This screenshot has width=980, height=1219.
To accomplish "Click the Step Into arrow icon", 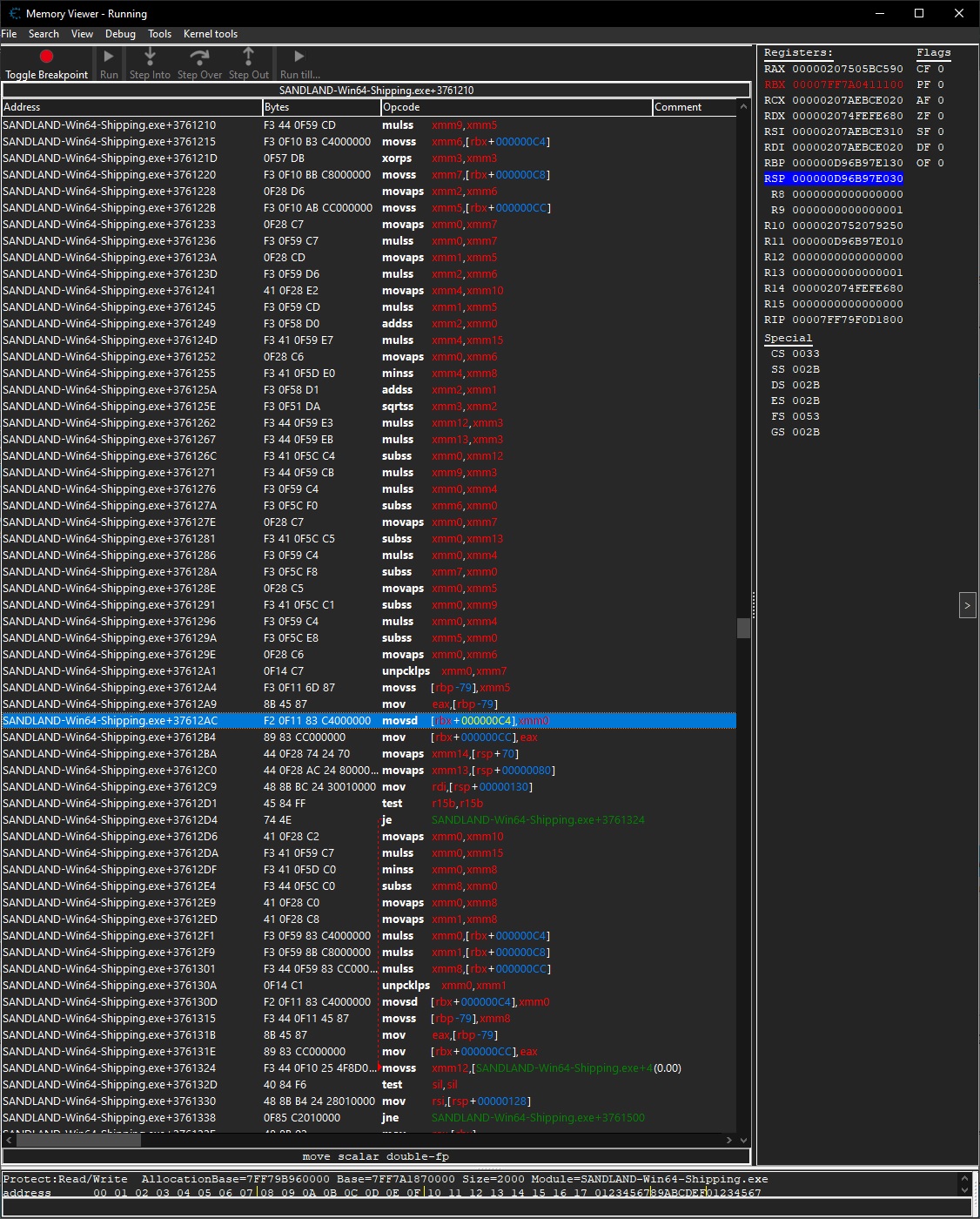I will coord(150,57).
